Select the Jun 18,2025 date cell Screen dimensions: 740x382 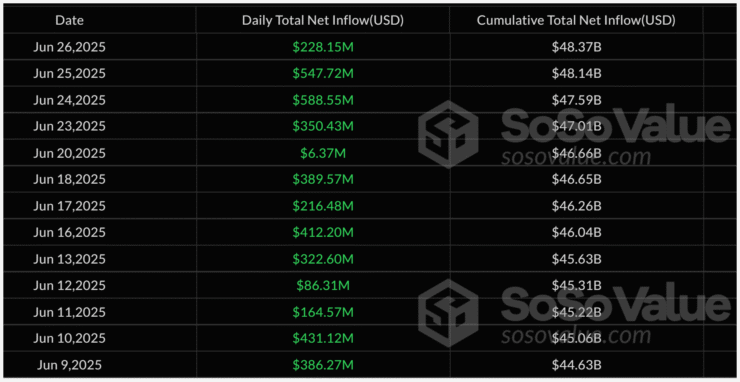click(x=69, y=179)
